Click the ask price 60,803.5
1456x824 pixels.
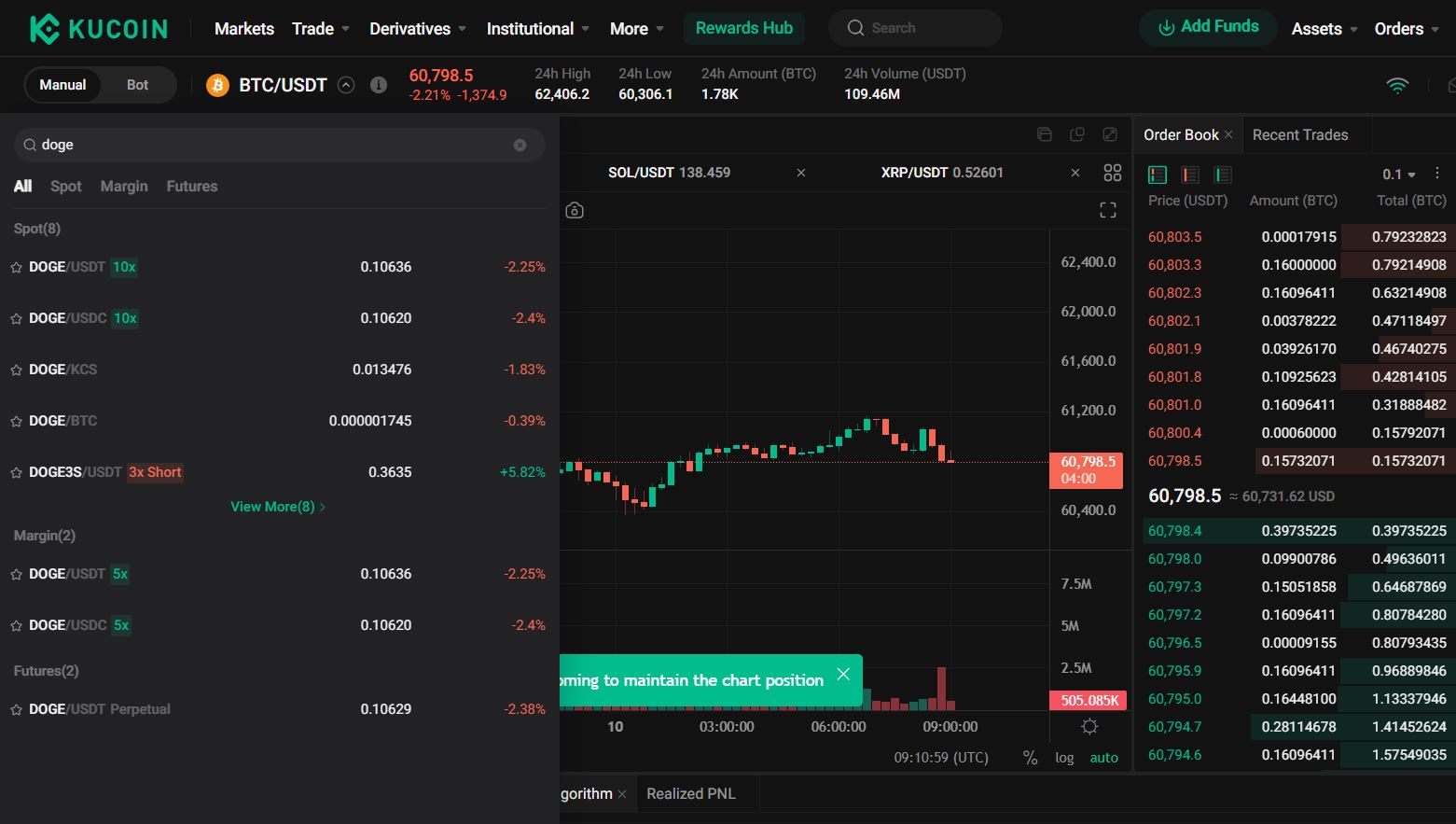tap(1175, 237)
